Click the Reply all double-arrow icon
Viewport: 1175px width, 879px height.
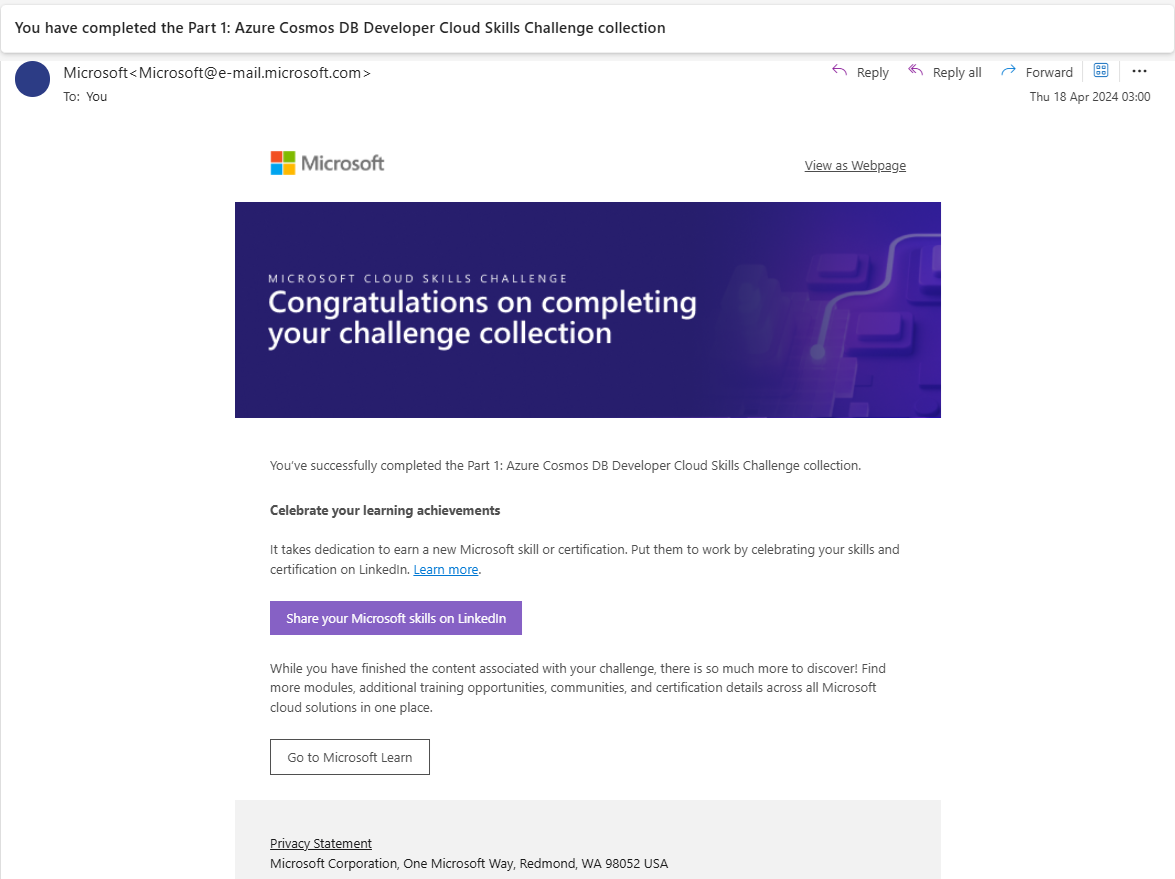915,70
